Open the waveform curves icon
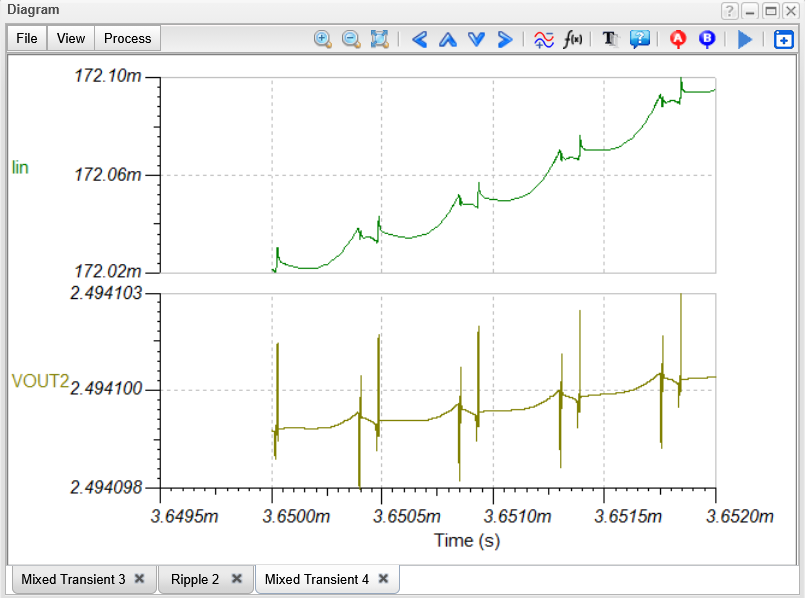 point(543,39)
